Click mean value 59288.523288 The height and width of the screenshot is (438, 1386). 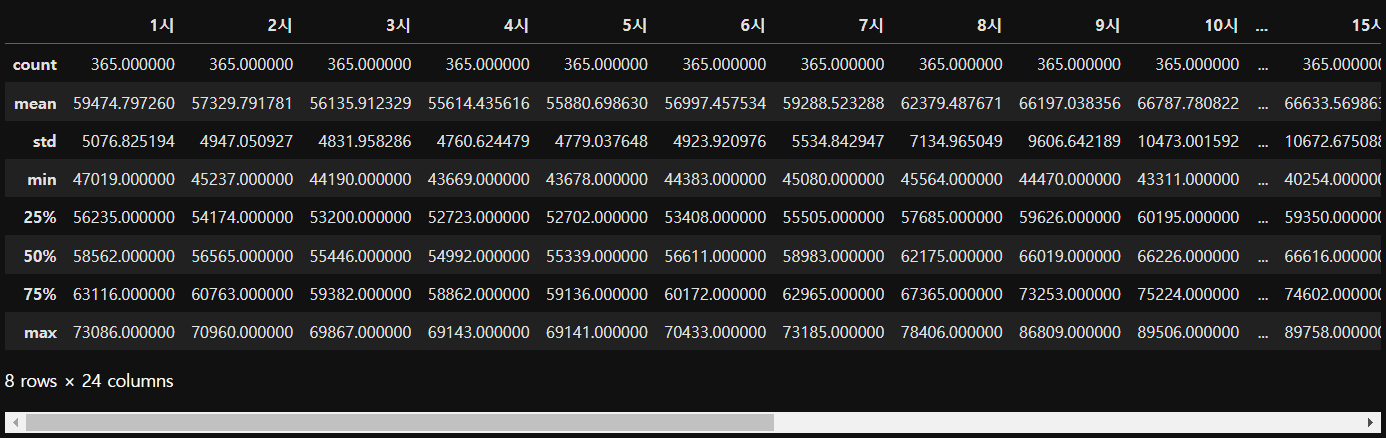pyautogui.click(x=833, y=103)
